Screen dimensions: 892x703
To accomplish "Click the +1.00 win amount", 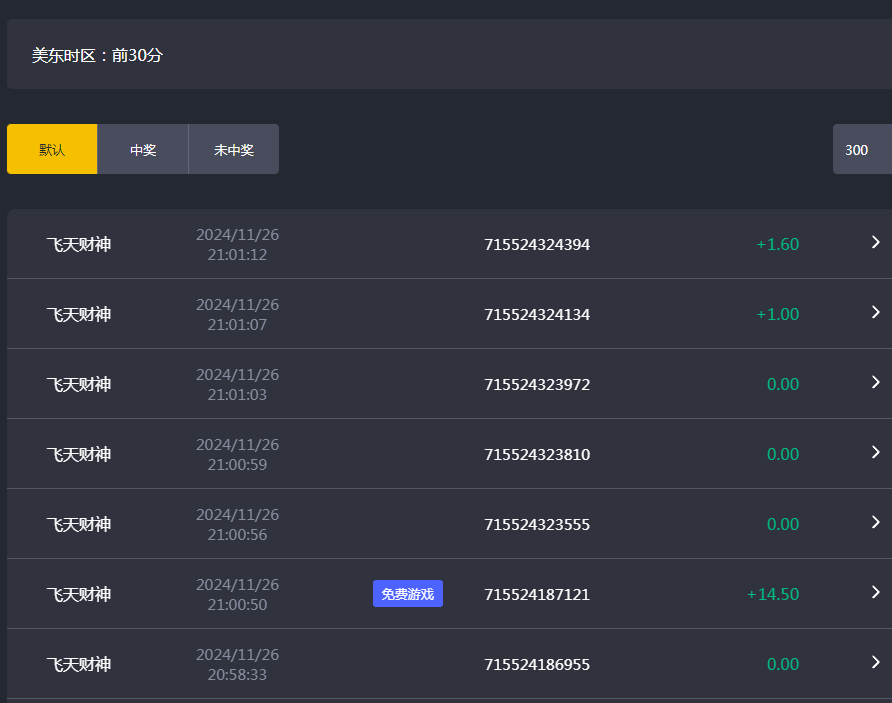I will coord(777,314).
